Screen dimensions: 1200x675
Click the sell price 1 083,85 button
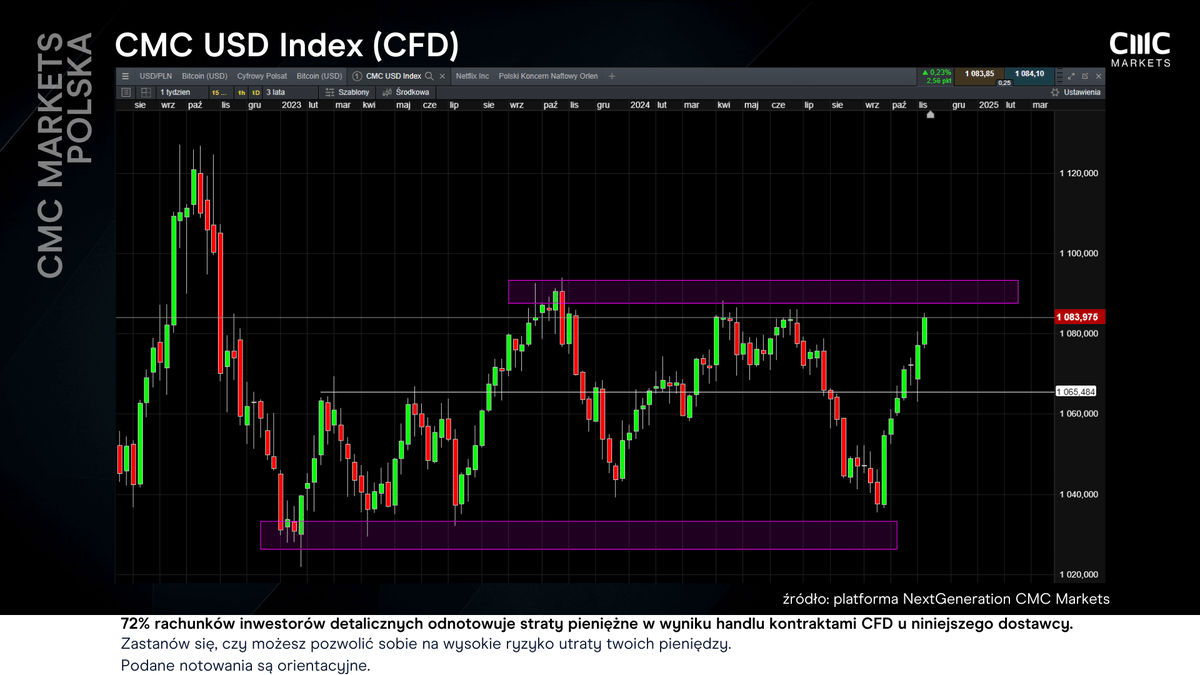980,75
